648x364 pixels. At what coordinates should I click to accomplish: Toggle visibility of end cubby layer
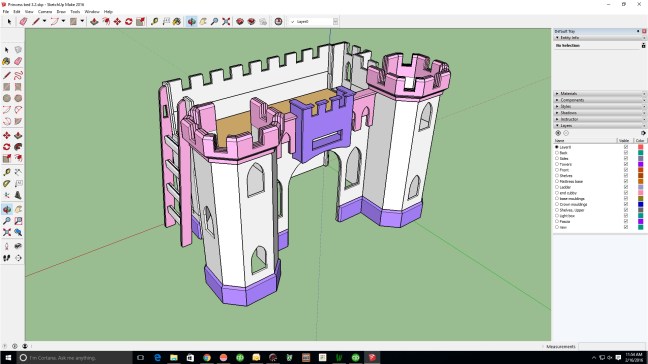tap(626, 193)
